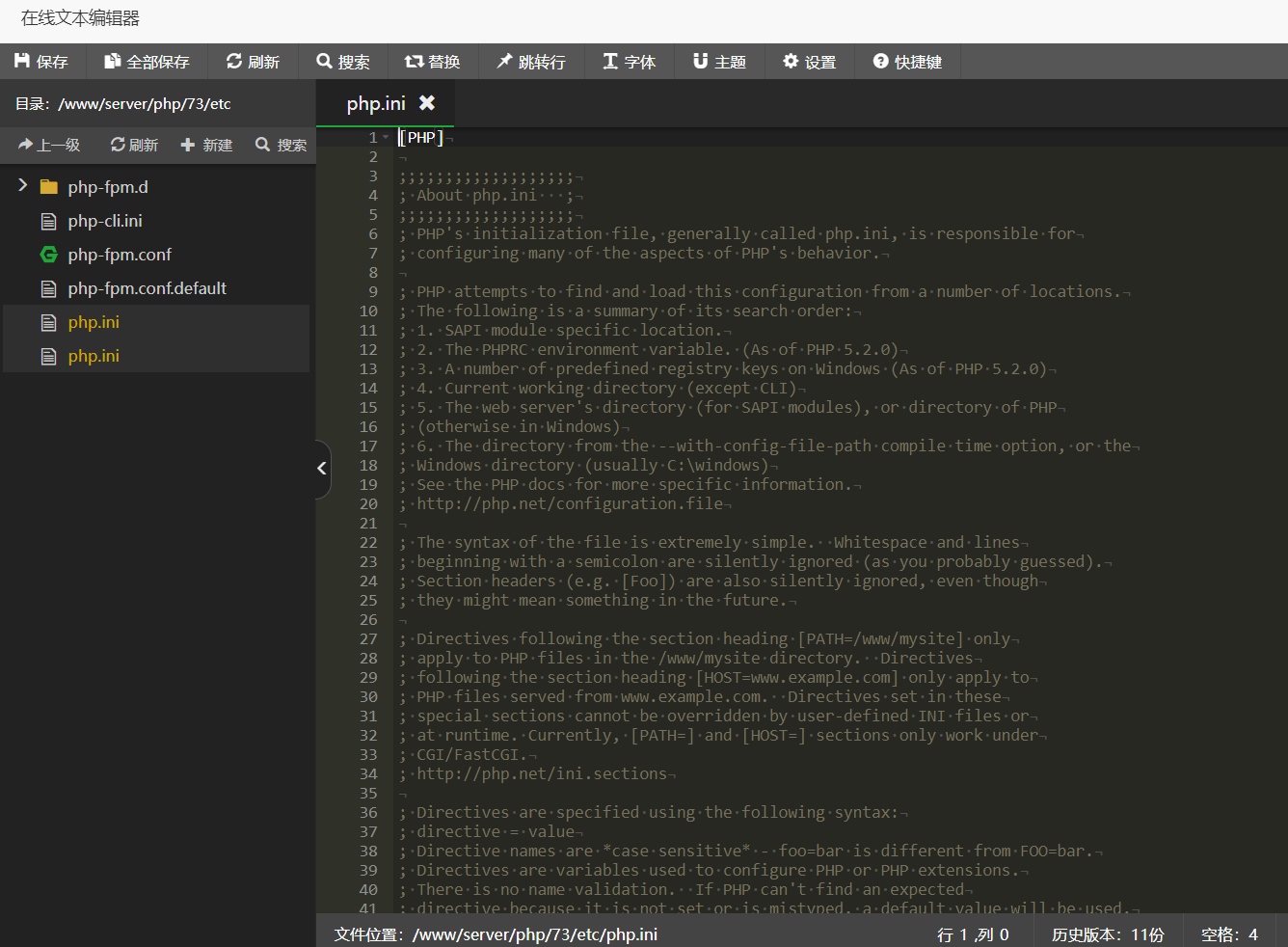Select the second php.ini file entry

coord(156,356)
